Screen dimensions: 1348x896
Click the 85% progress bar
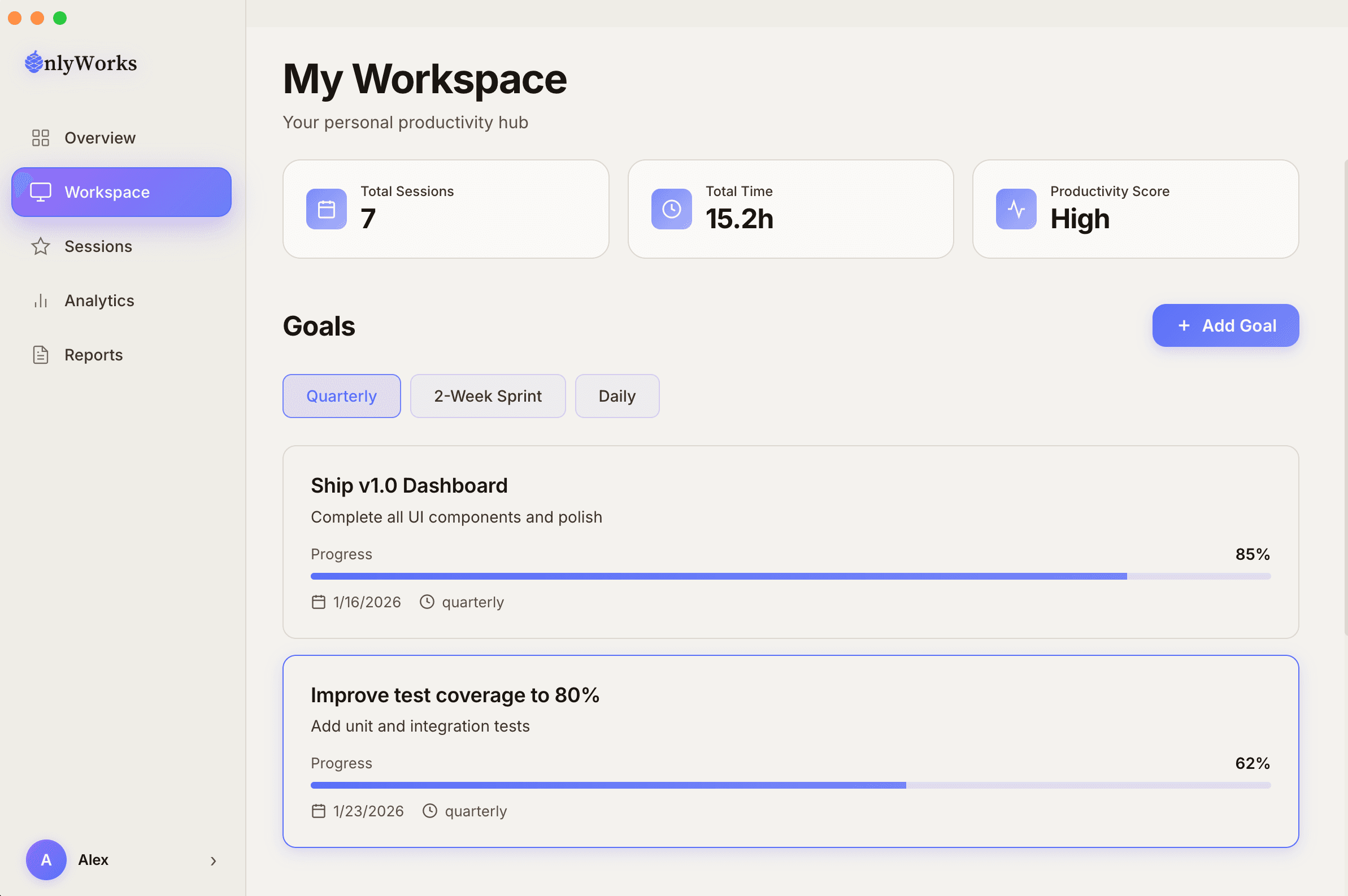pyautogui.click(x=790, y=576)
